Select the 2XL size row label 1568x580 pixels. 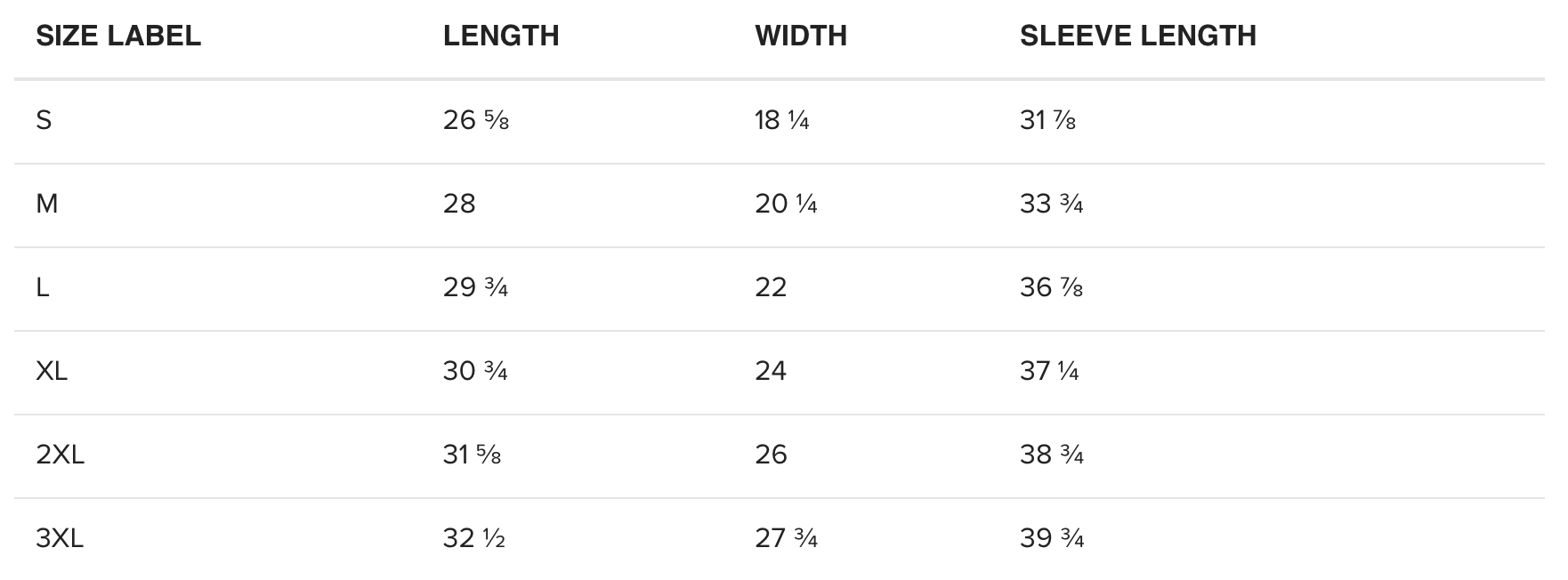(61, 455)
